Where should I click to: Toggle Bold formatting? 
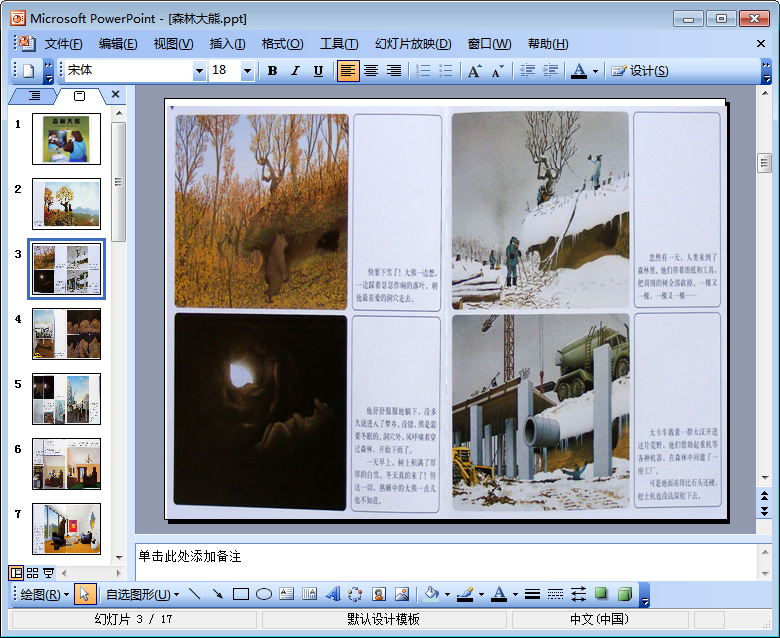pos(272,71)
